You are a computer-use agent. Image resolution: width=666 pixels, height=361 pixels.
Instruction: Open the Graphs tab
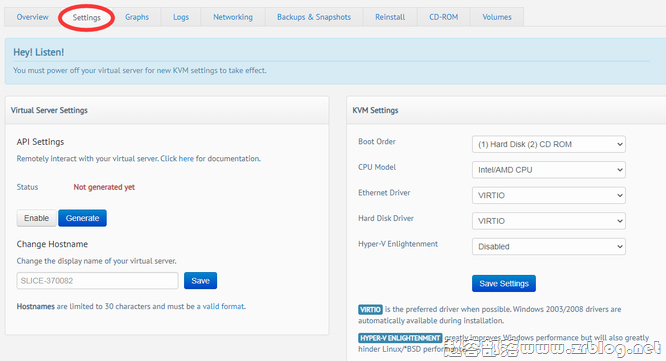tap(137, 17)
